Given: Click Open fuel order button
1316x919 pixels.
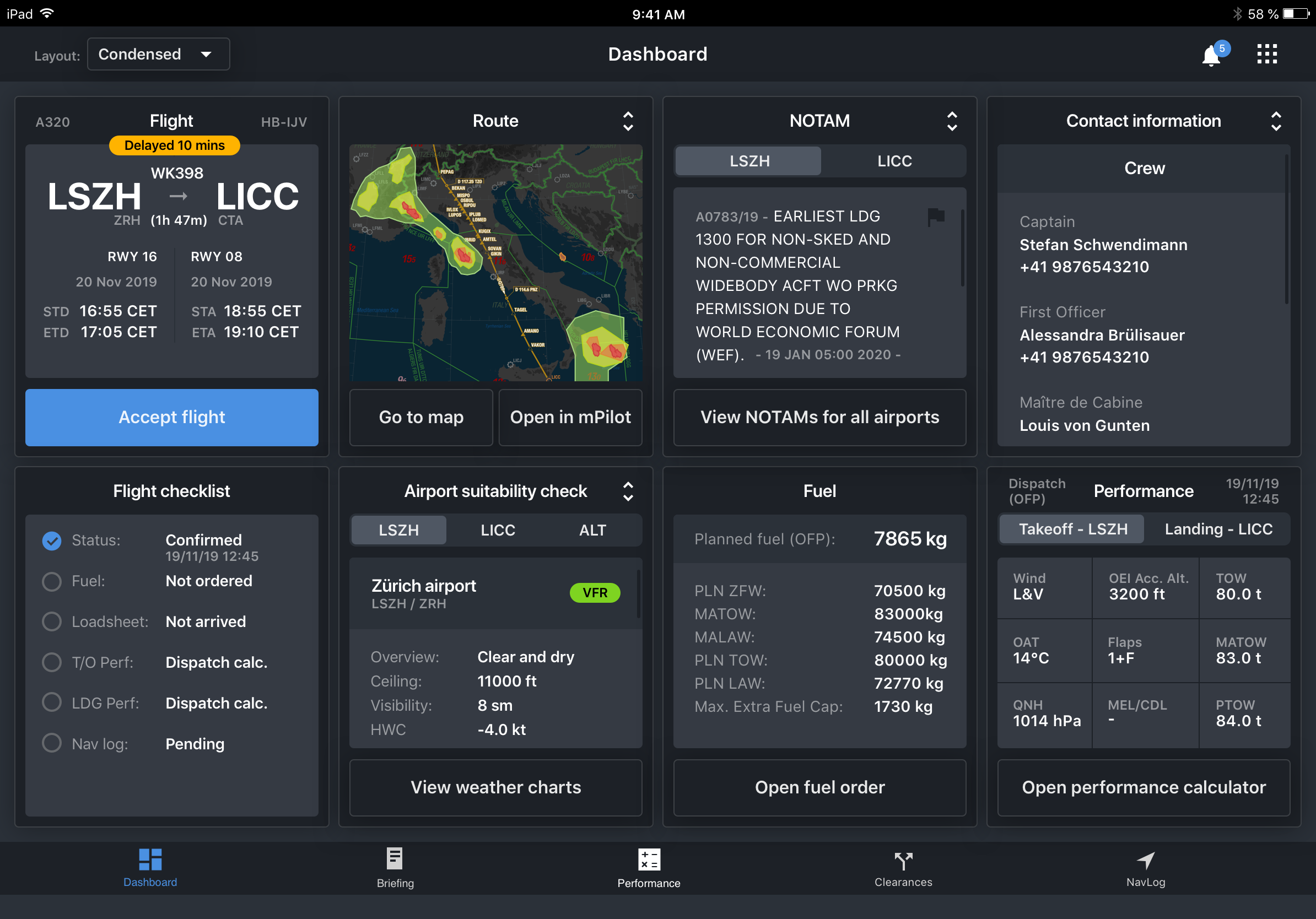Looking at the screenshot, I should [819, 787].
